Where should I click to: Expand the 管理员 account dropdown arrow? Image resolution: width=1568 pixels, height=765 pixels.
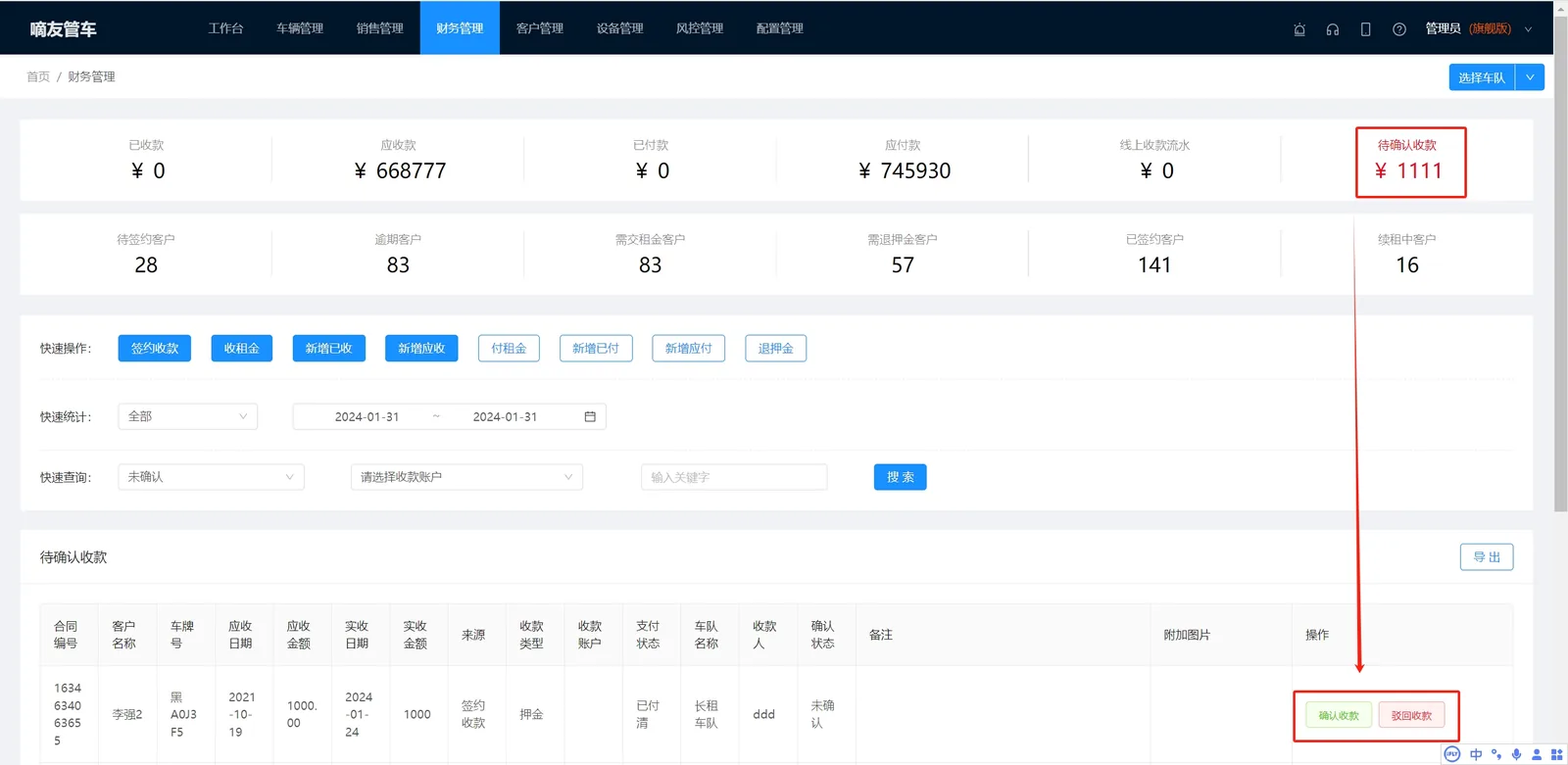pyautogui.click(x=1528, y=29)
